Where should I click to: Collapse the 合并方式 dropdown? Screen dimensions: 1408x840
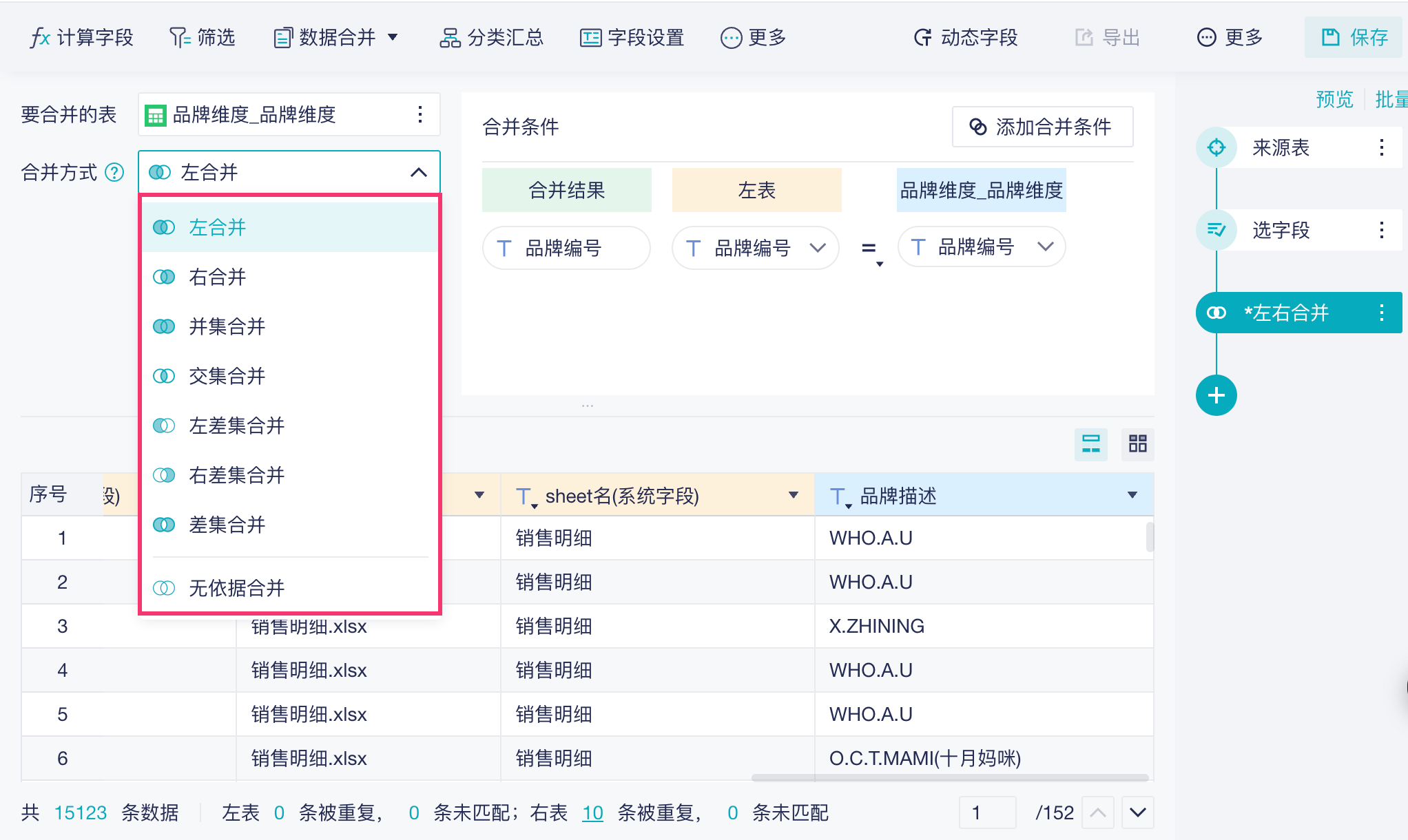[418, 172]
